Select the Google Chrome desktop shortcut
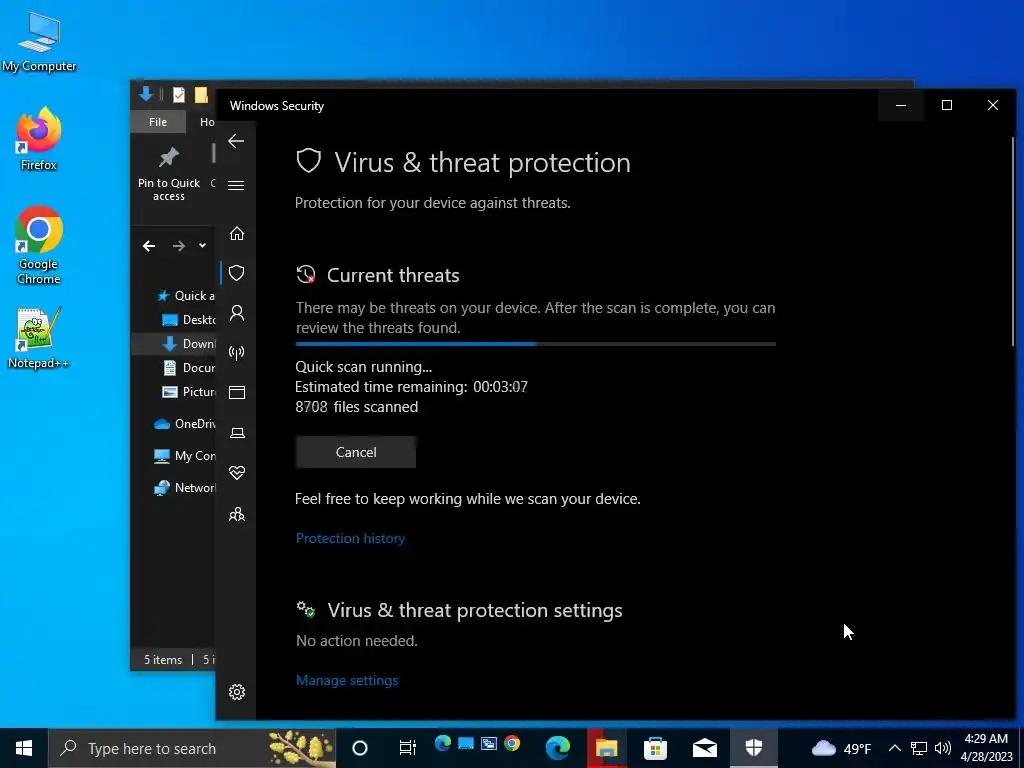The height and width of the screenshot is (768, 1024). (39, 246)
